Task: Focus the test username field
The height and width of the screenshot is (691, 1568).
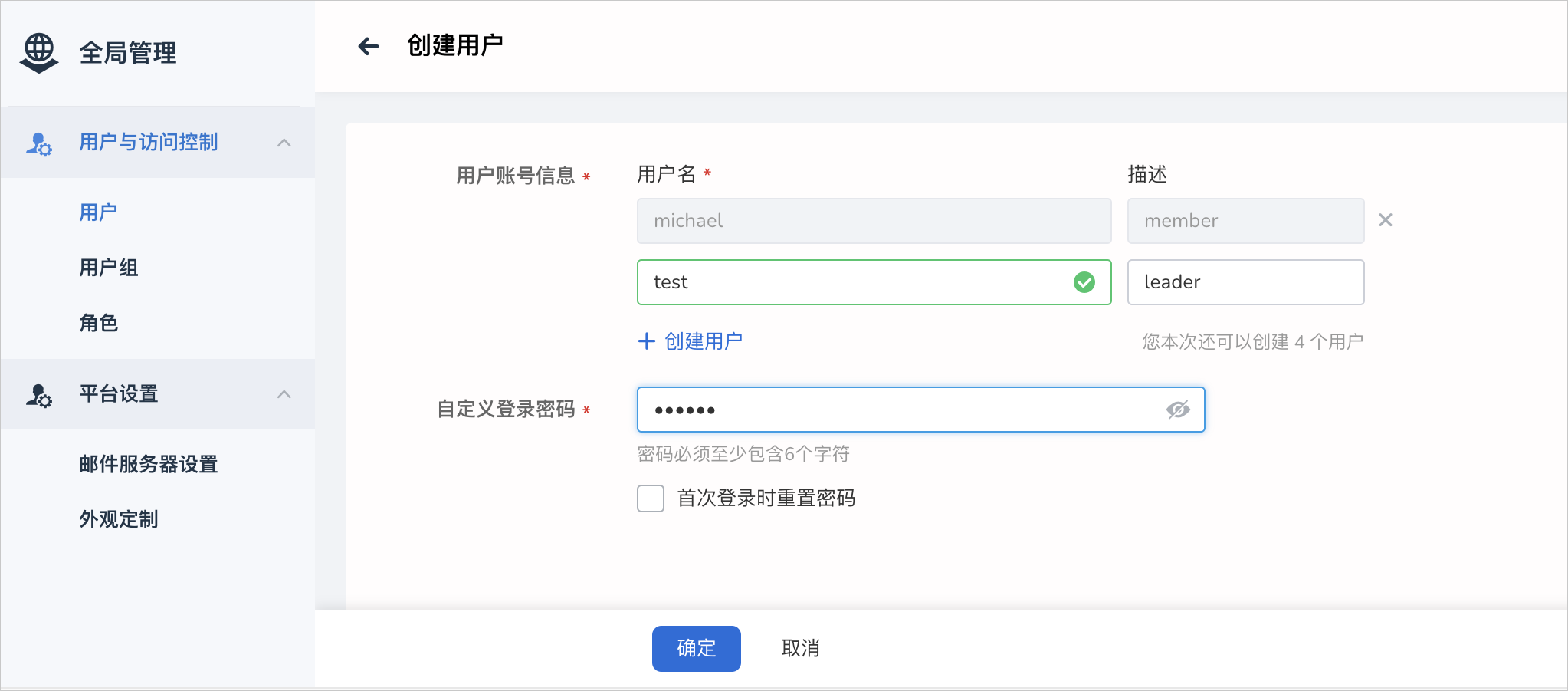Action: [x=874, y=282]
